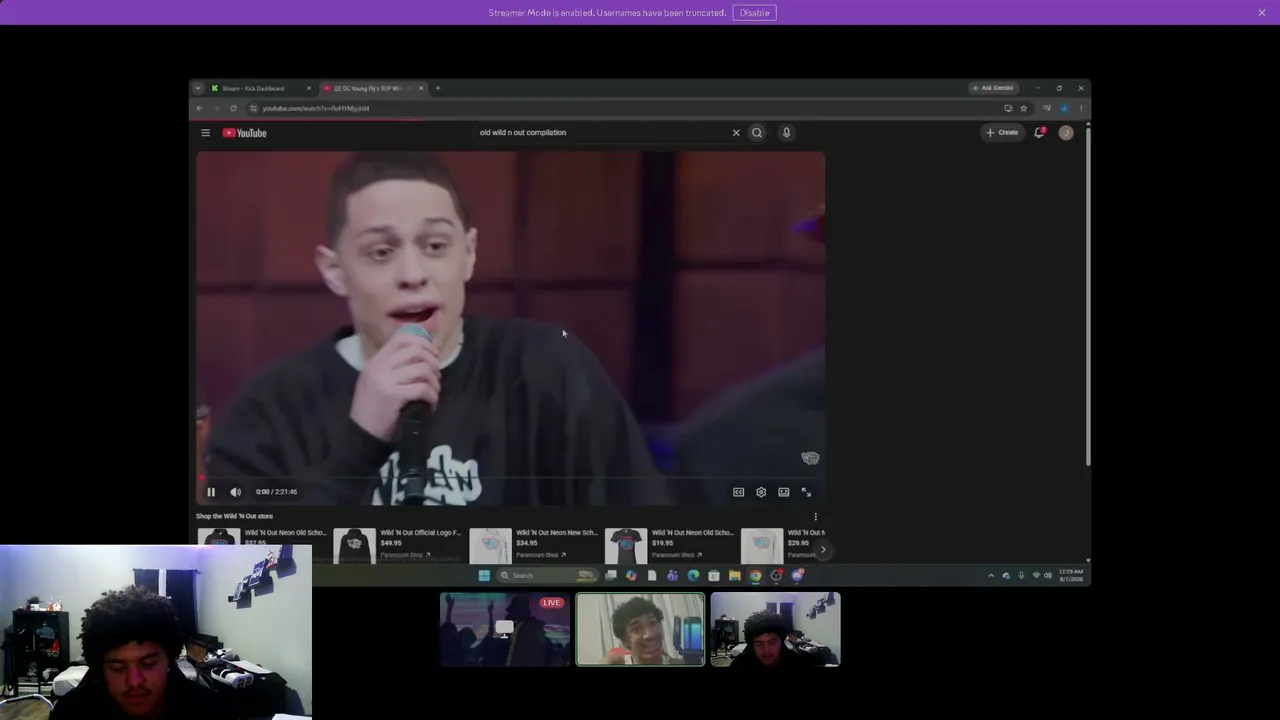
Task: Open the Chrome profile avatar
Action: coord(1064,108)
